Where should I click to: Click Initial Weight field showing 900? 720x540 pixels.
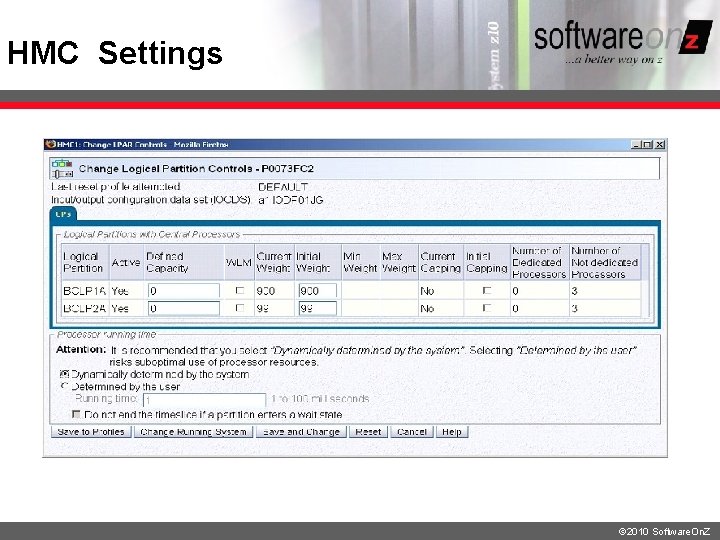(x=317, y=291)
